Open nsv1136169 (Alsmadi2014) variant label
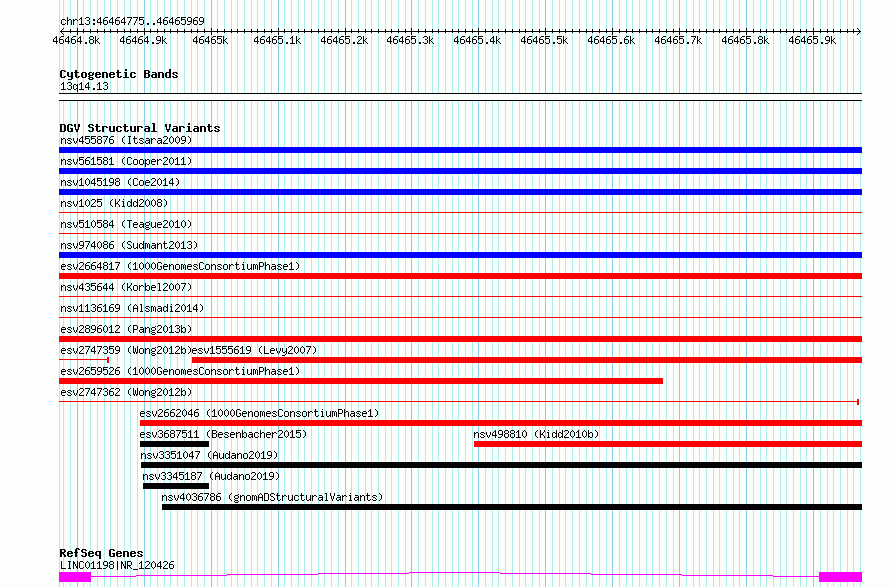 tap(132, 308)
